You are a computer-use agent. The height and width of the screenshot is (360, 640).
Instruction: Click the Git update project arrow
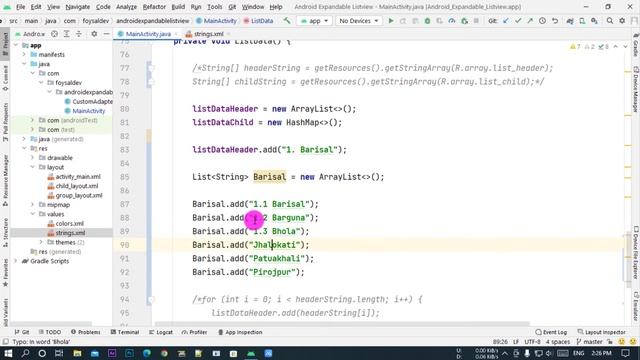click(506, 21)
